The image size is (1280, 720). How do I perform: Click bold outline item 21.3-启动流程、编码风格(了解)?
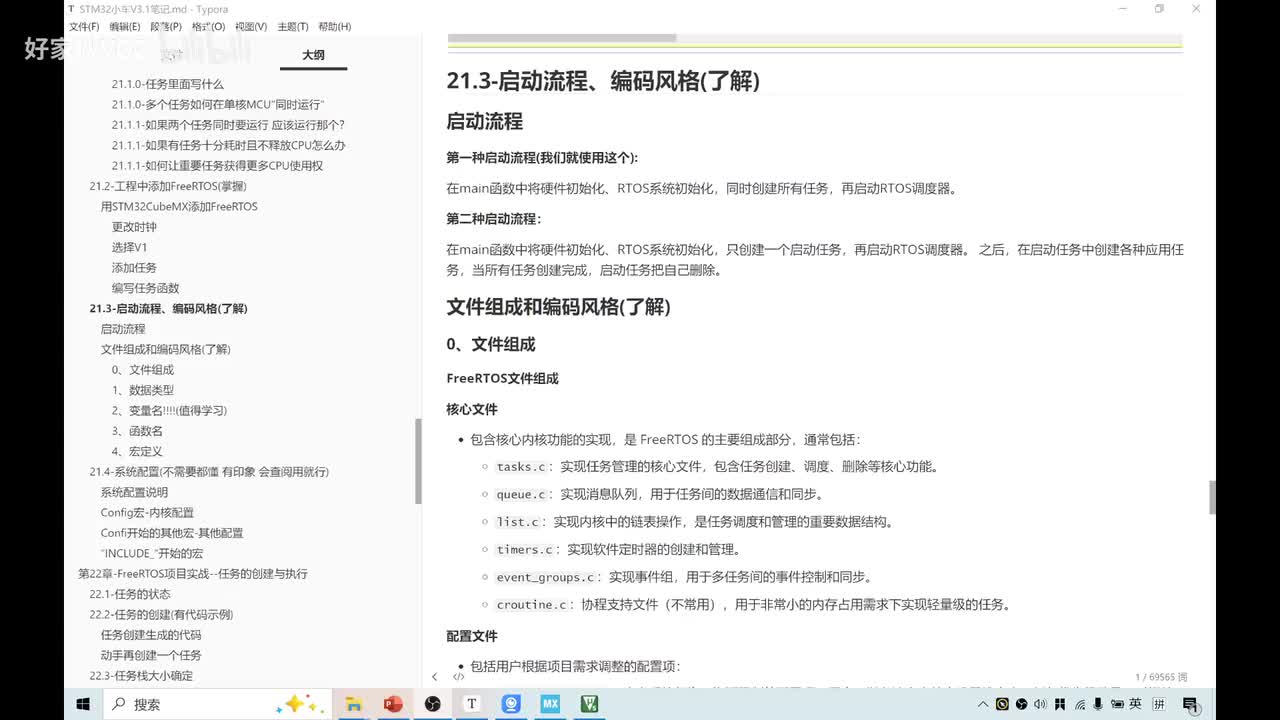(168, 309)
